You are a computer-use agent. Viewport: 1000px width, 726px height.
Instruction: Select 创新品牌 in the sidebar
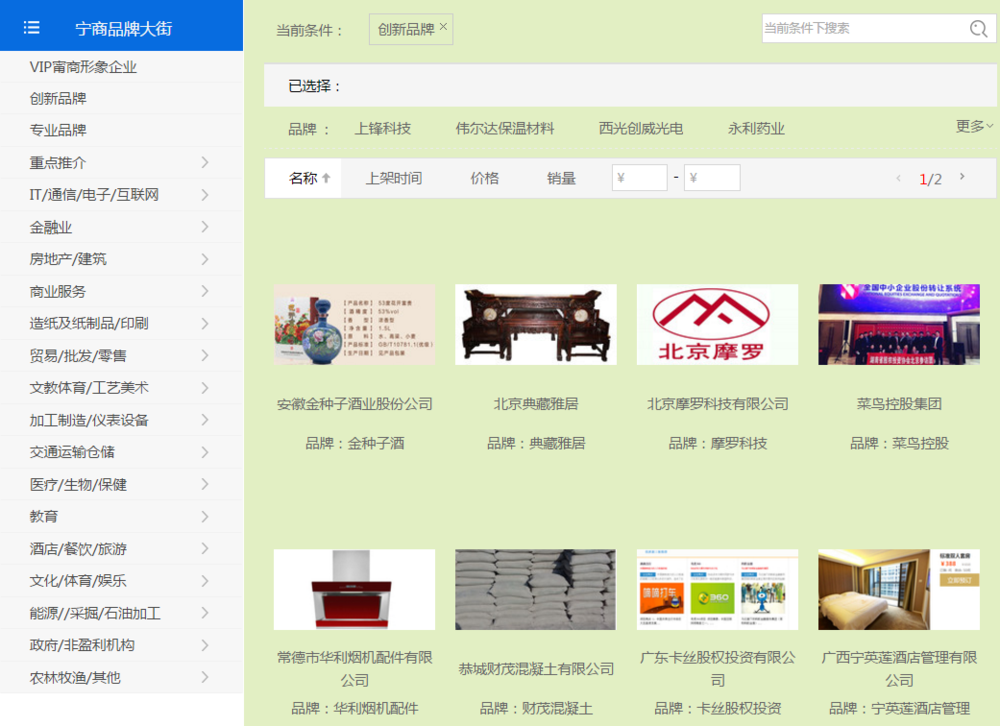58,98
